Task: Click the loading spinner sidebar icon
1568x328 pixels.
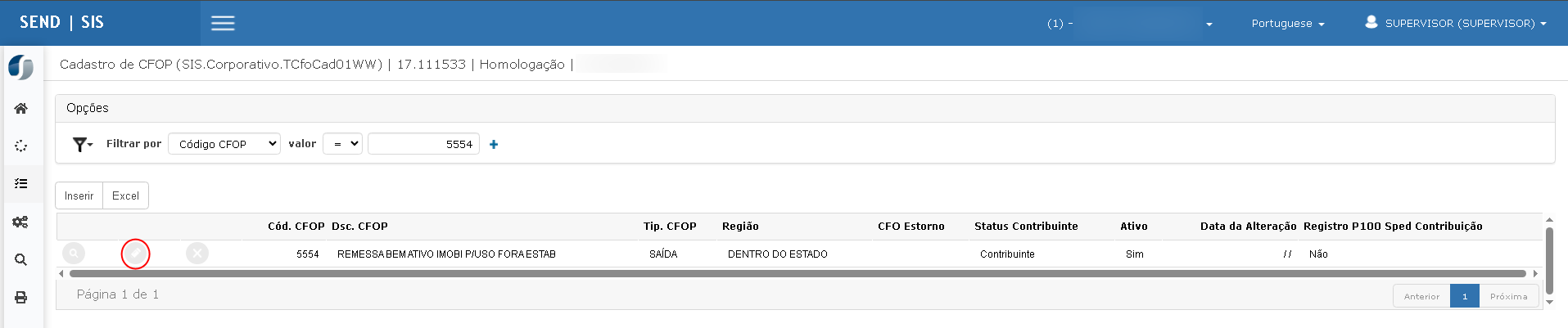Action: click(21, 146)
